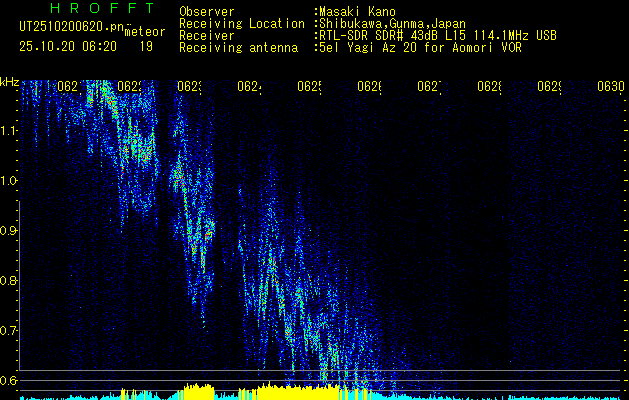Click the 0.9 kHz frequency axis label
The image size is (629, 400).
point(8,230)
